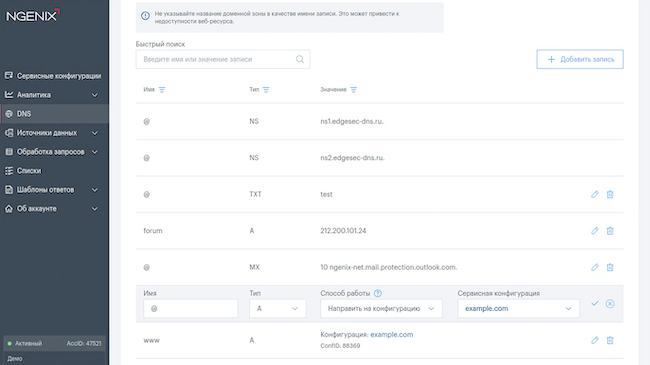Cancel the new record editing row

tap(610, 304)
